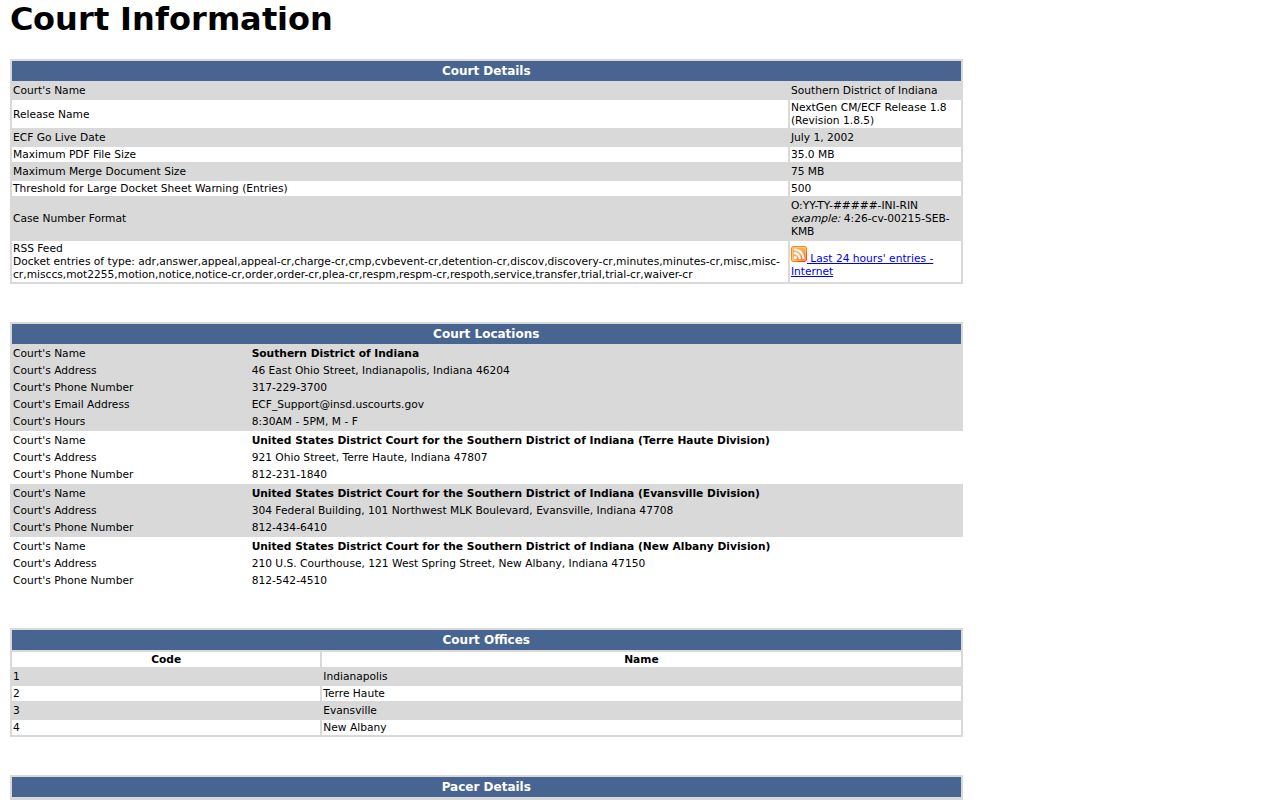This screenshot has width=1280, height=800.
Task: Click the phone number 812-434-6410
Action: click(x=289, y=527)
